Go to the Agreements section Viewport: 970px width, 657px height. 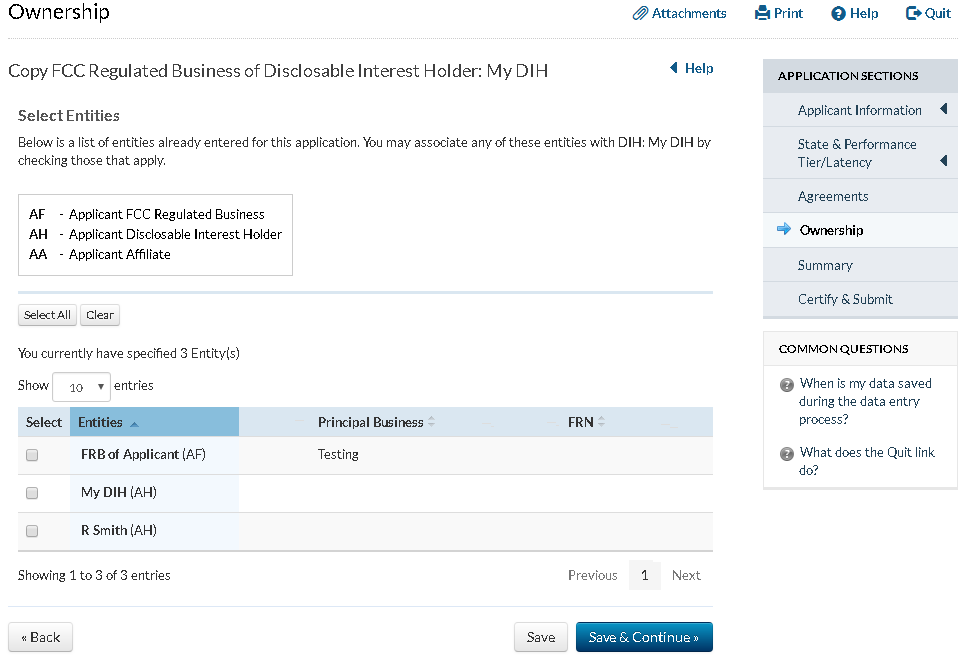pos(833,196)
